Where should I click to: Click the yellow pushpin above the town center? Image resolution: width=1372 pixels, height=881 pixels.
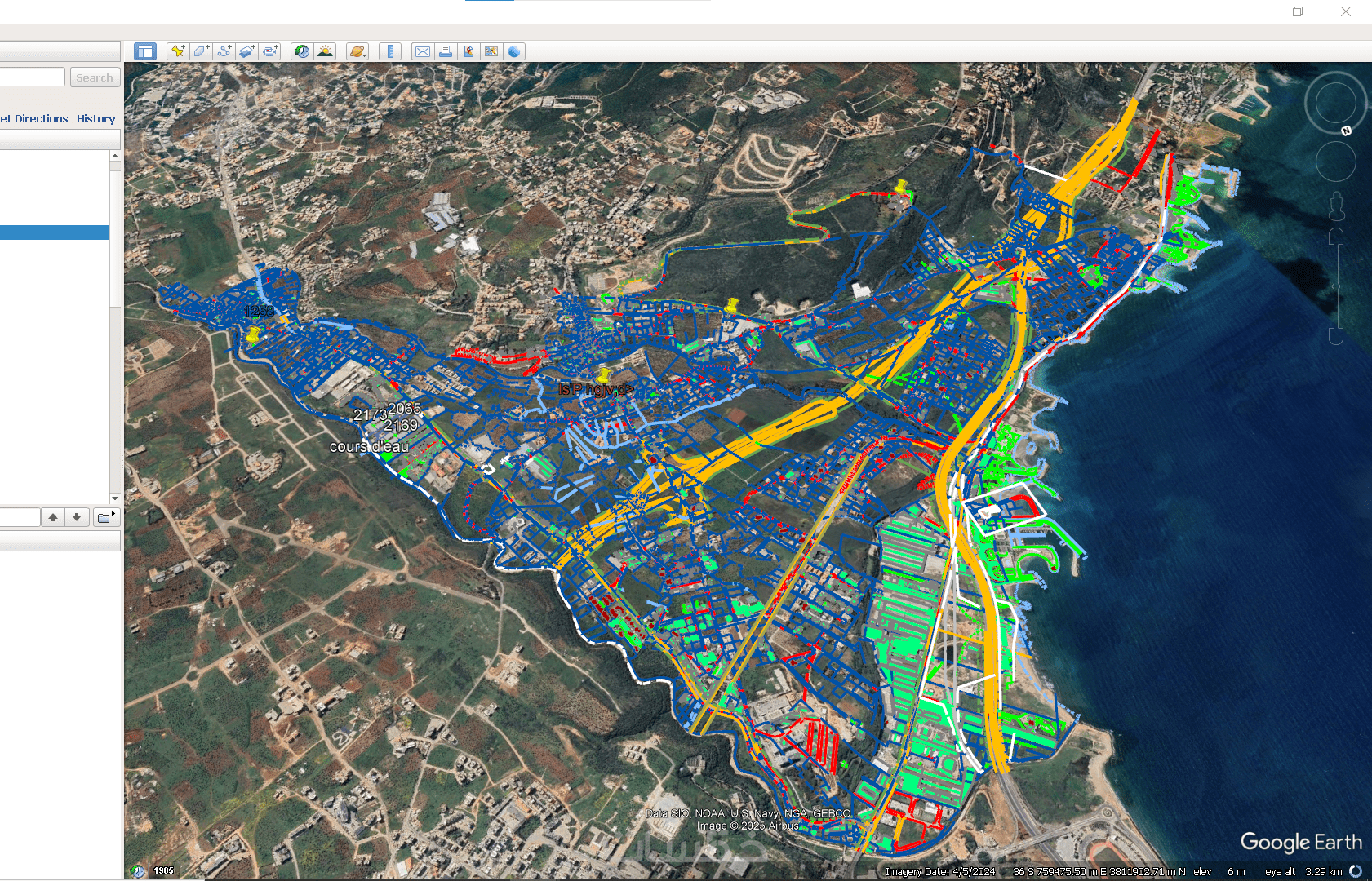(731, 306)
